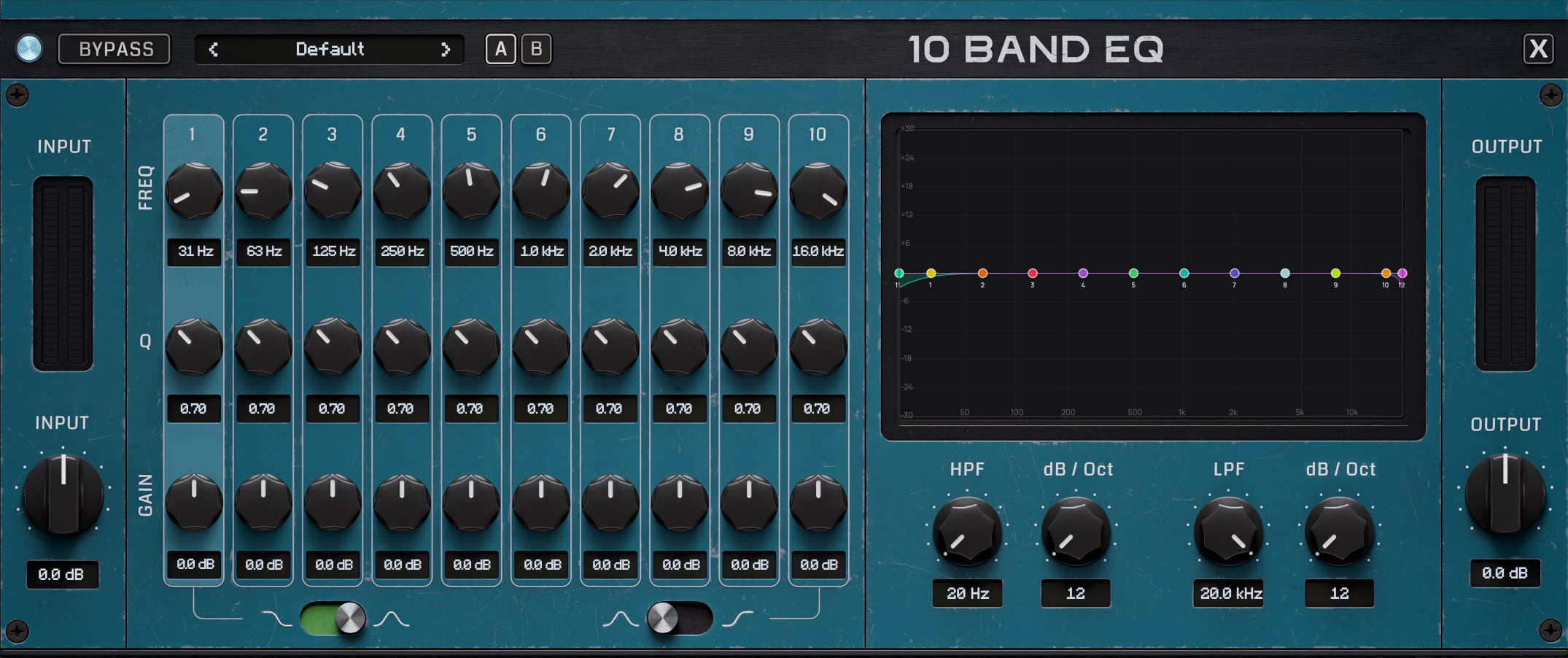The width and height of the screenshot is (1568, 658).
Task: Select band 1 column header
Action: click(193, 134)
